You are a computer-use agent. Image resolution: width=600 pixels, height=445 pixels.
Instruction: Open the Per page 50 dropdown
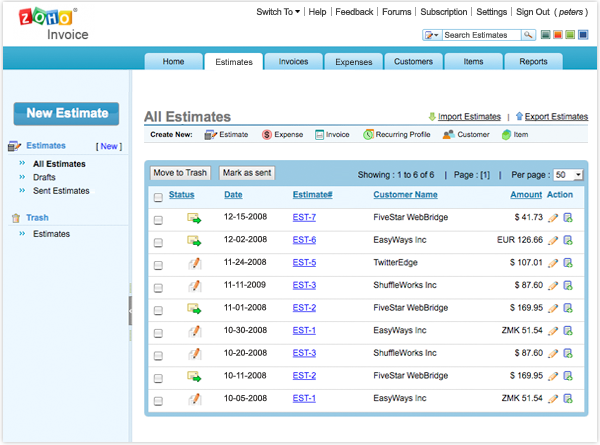(568, 175)
